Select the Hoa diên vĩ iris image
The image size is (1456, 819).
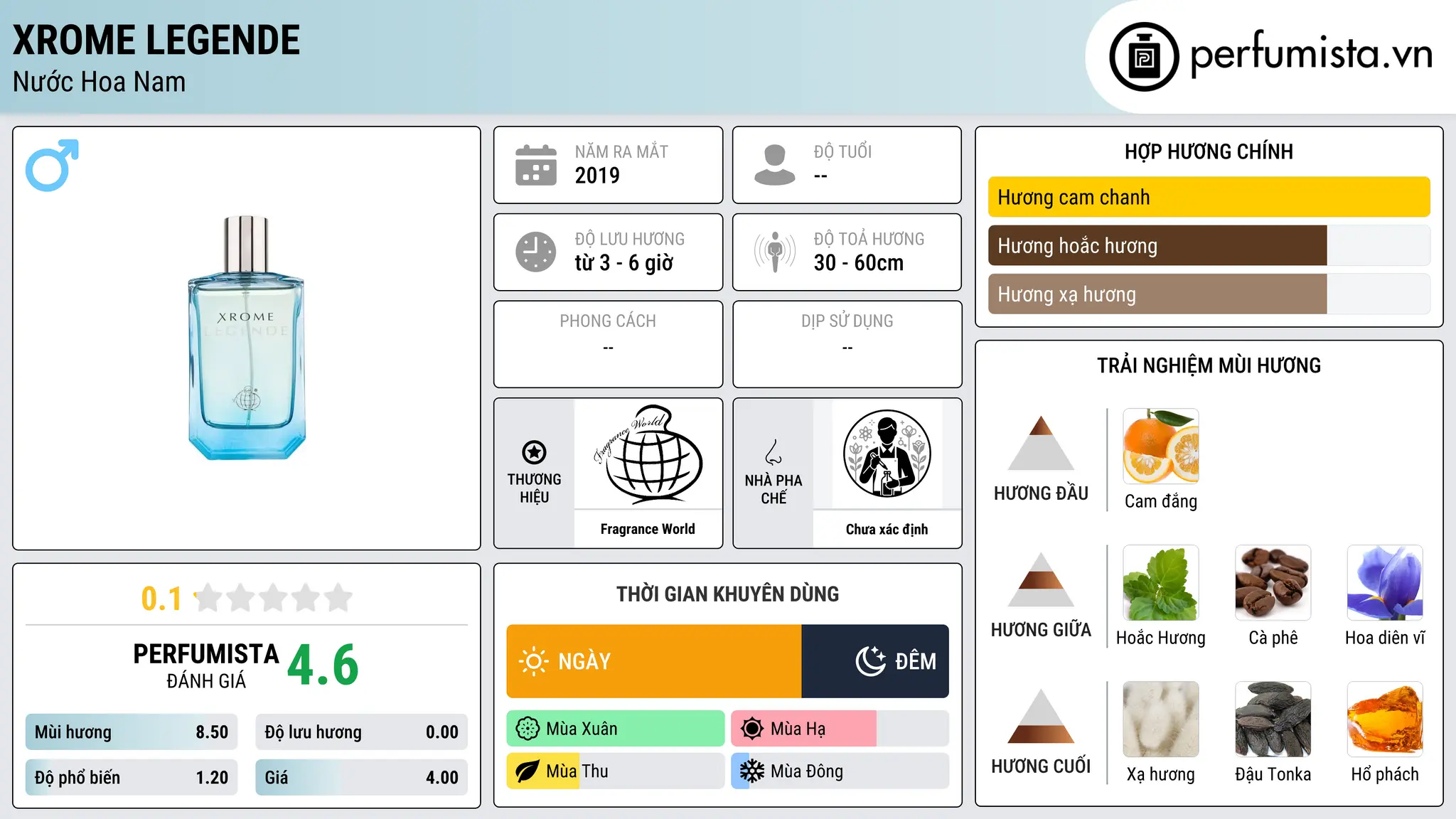[1385, 582]
